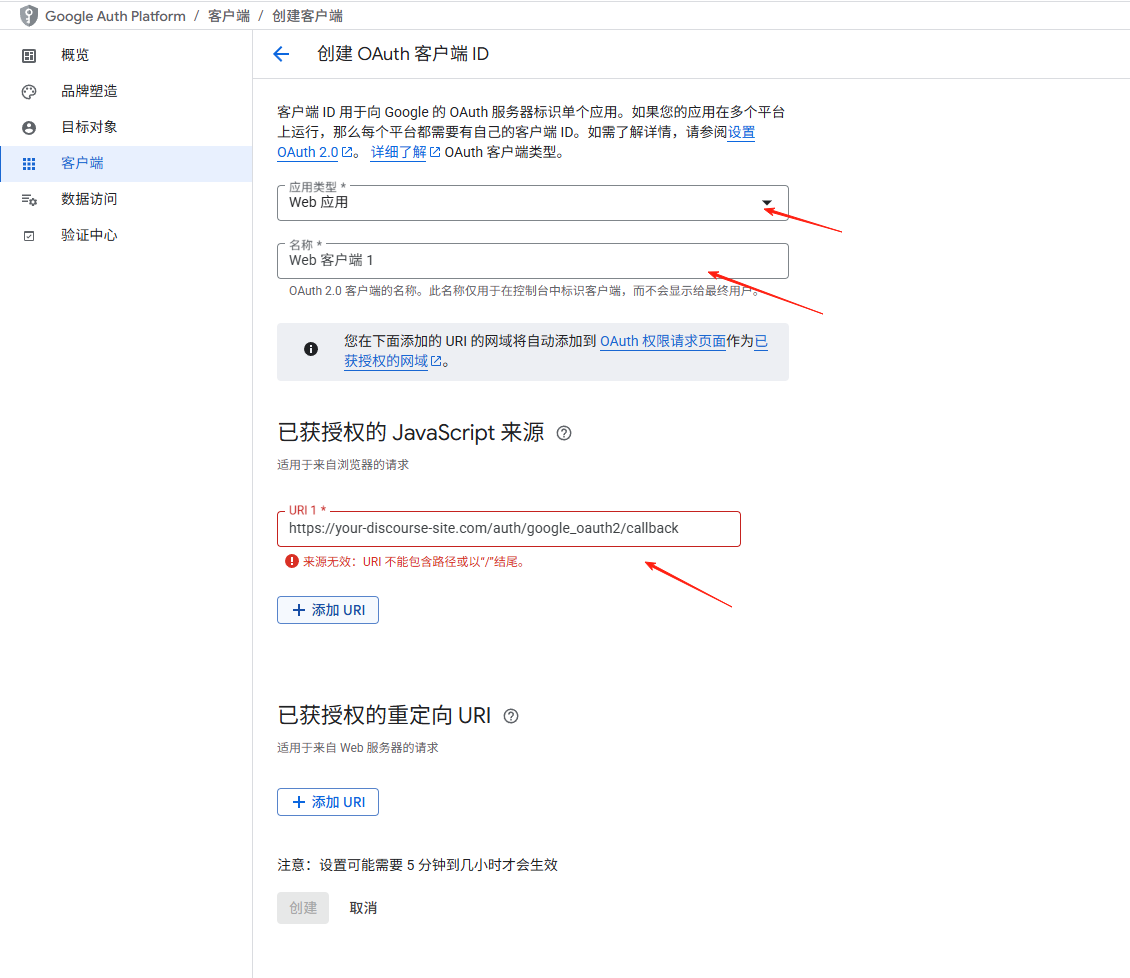Click the help icon beside JavaScript 来源
1130x978 pixels.
coord(564,433)
